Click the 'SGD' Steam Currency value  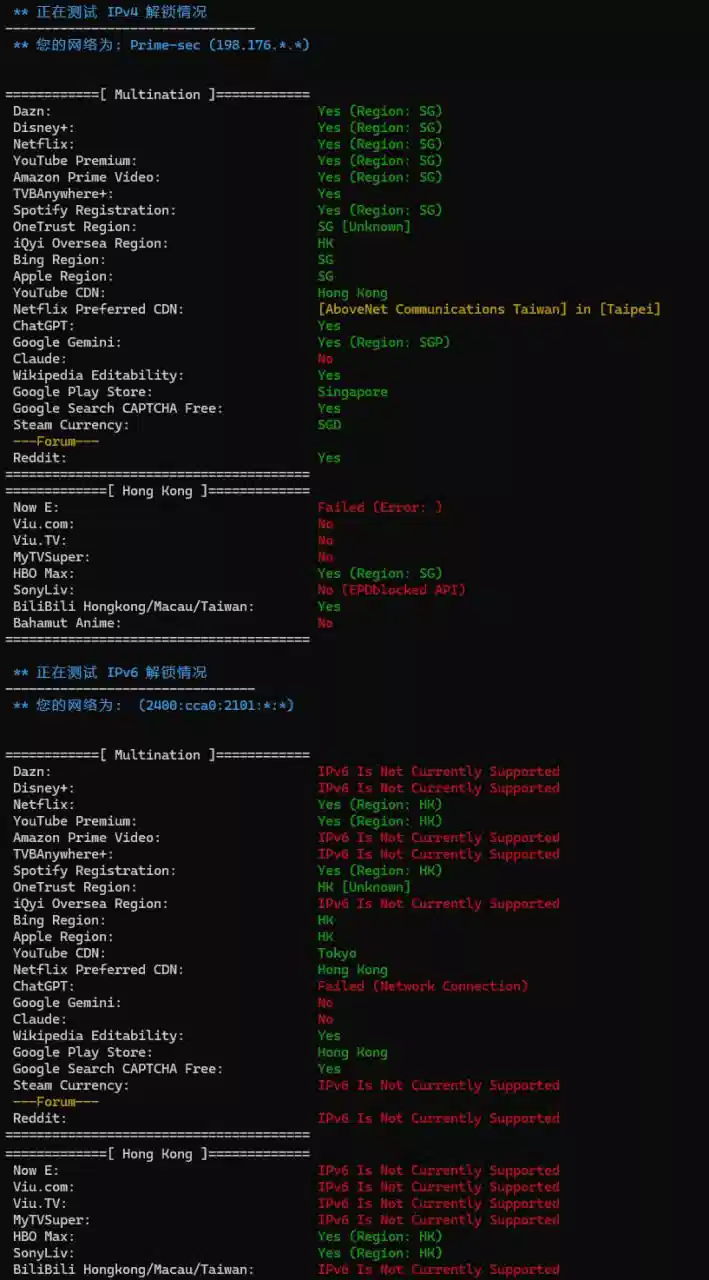point(329,425)
